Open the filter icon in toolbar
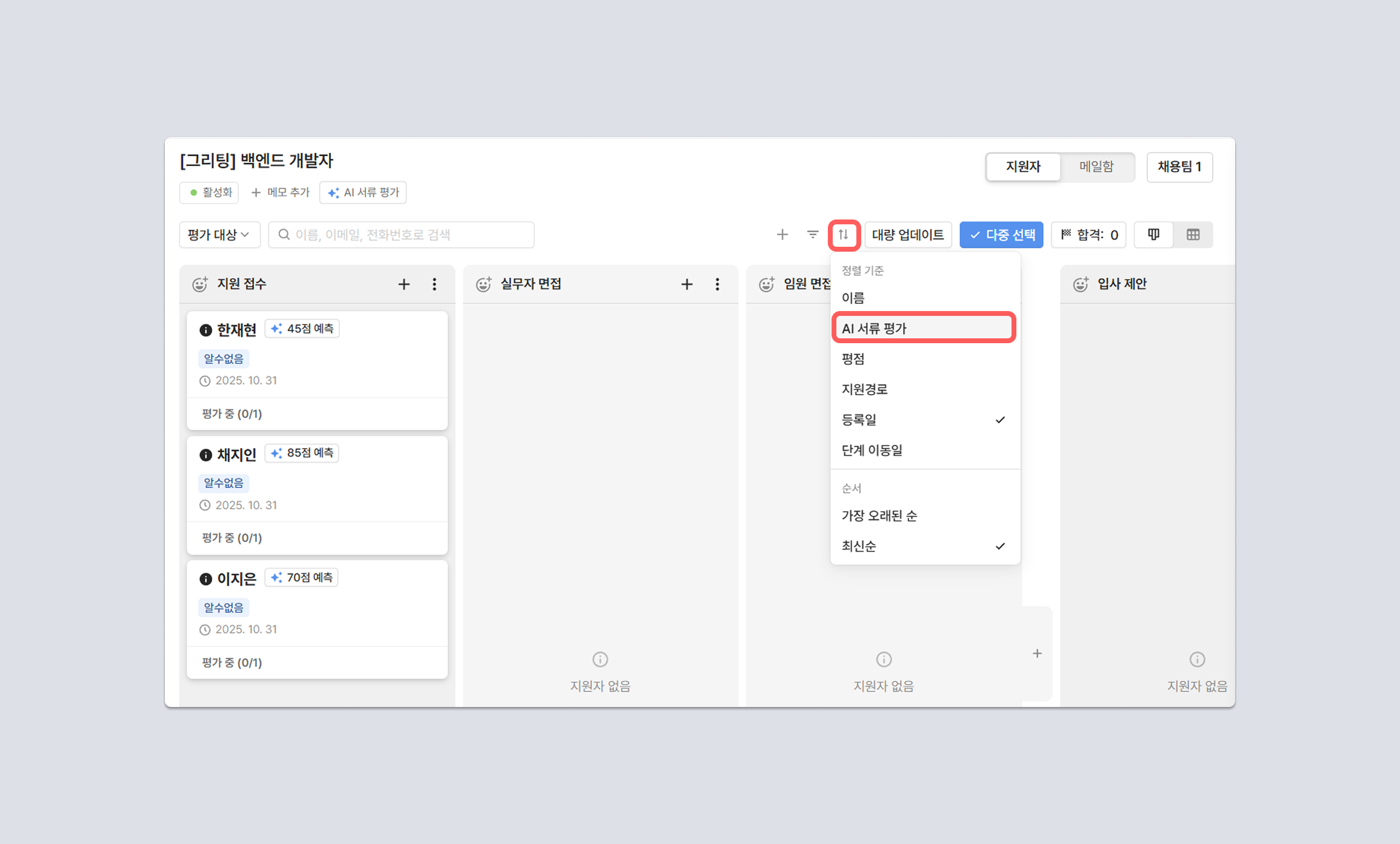This screenshot has height=844, width=1400. (x=813, y=235)
